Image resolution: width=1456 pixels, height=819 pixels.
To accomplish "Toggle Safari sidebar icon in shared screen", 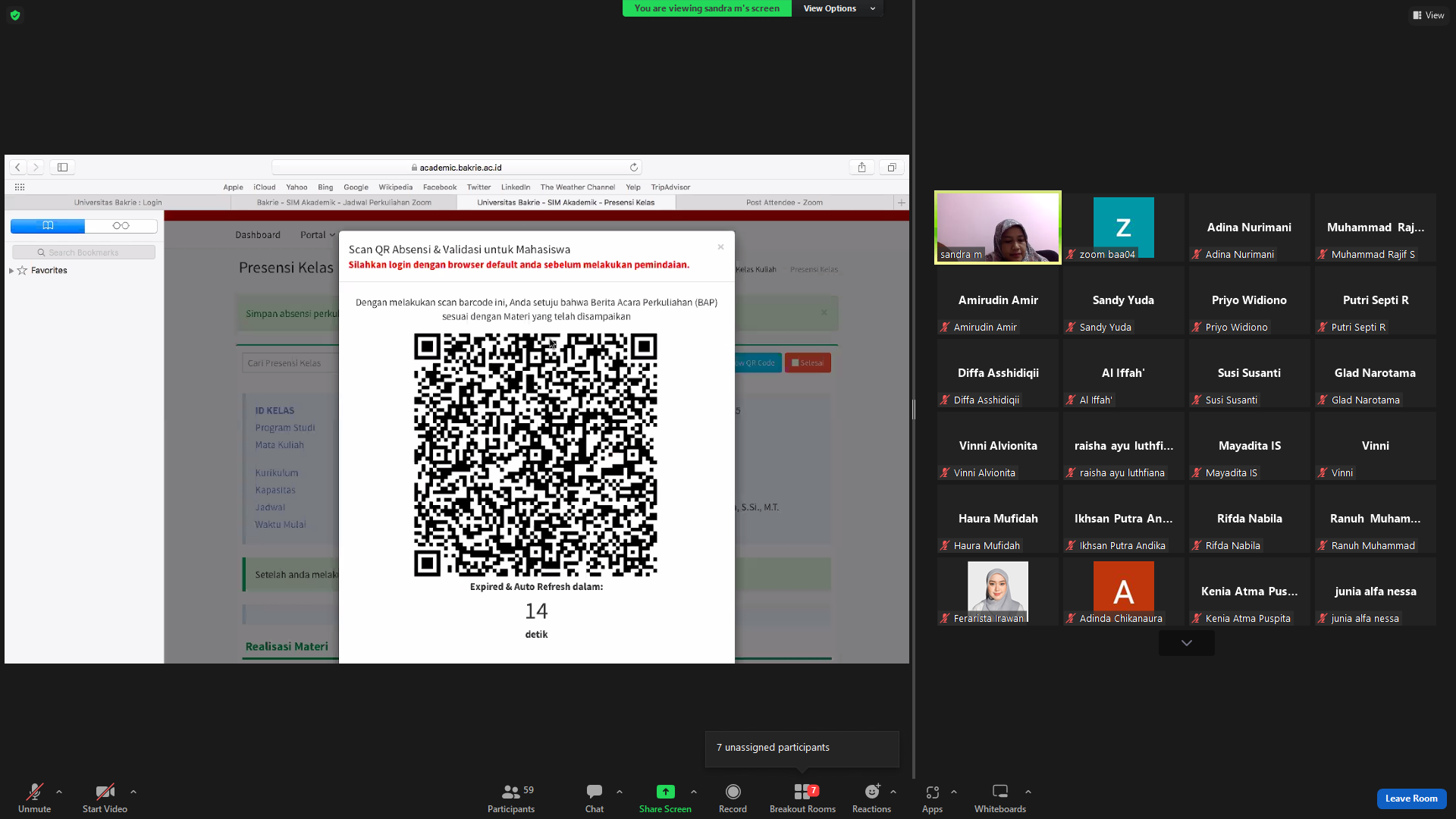I will tap(63, 168).
